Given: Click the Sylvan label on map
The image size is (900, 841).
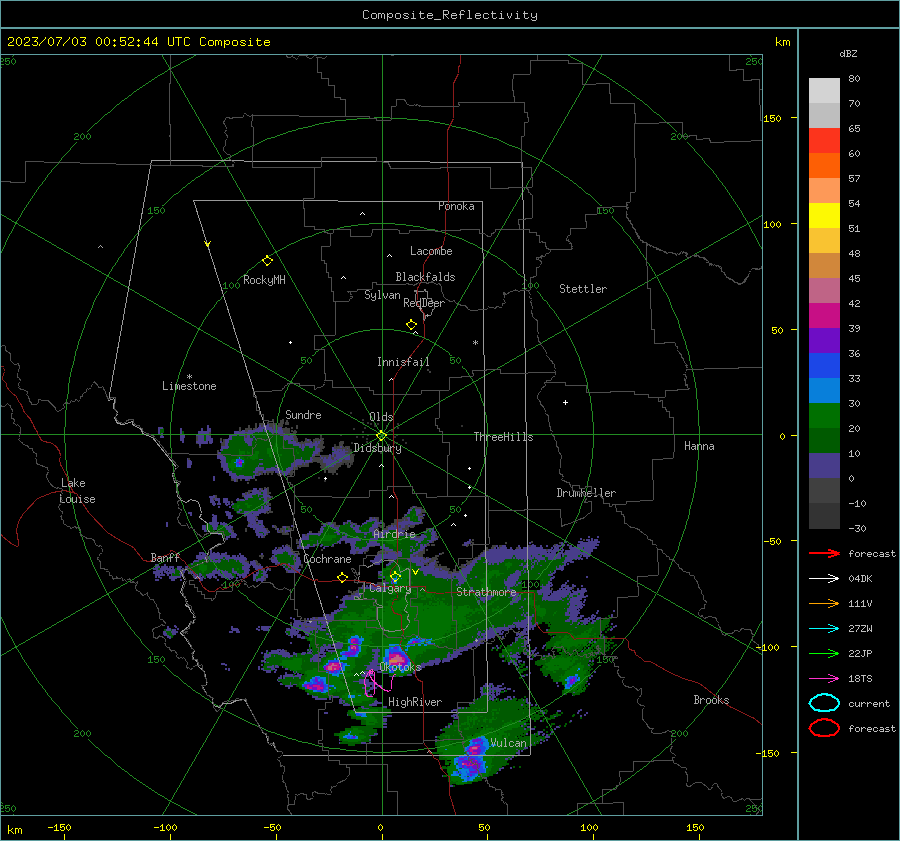Looking at the screenshot, I should [382, 295].
